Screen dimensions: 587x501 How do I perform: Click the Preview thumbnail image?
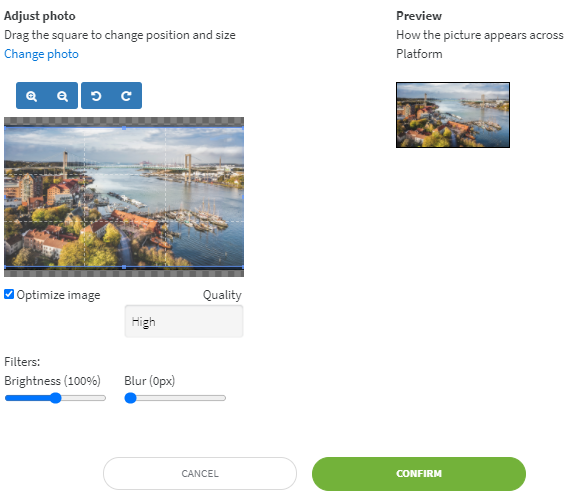tap(453, 115)
